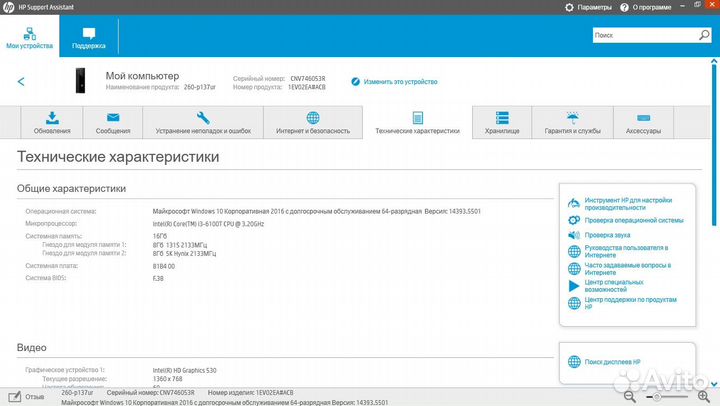Click the computer tower thumbnail
Image resolution: width=720 pixels, height=406 pixels.
click(80, 80)
